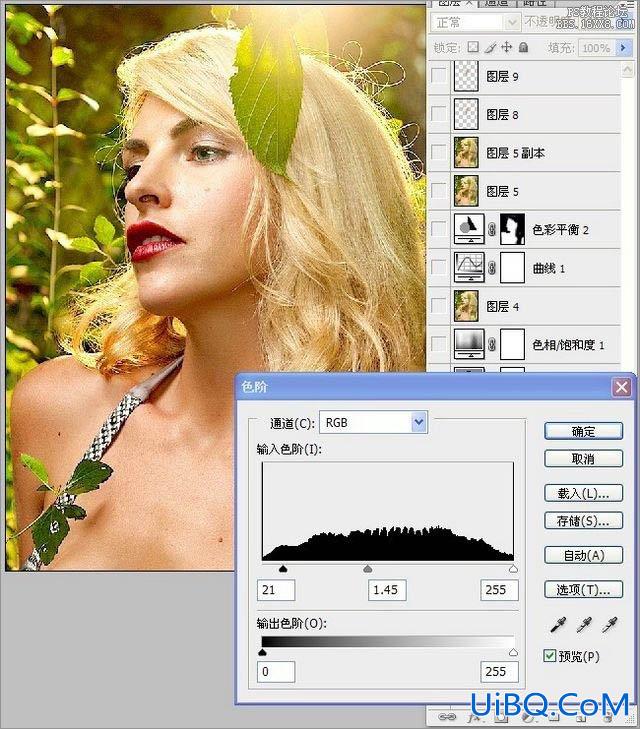Click the 自动(A) auto button

click(583, 555)
